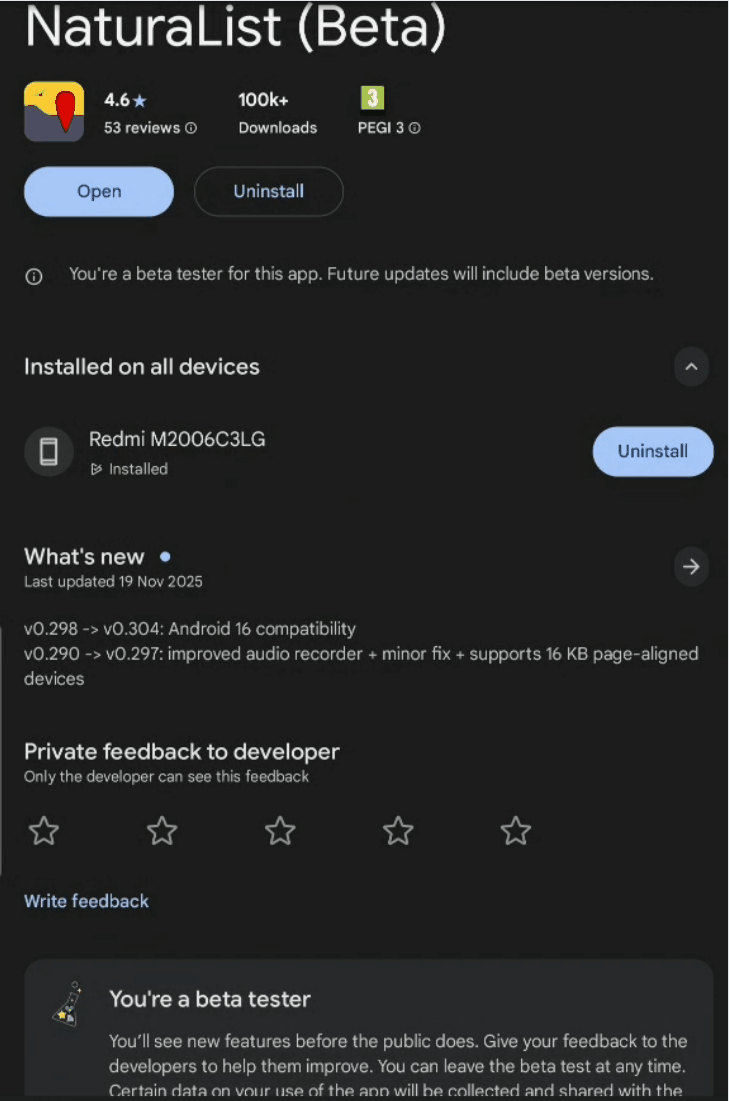
Task: Rate five stars in private feedback
Action: click(516, 830)
